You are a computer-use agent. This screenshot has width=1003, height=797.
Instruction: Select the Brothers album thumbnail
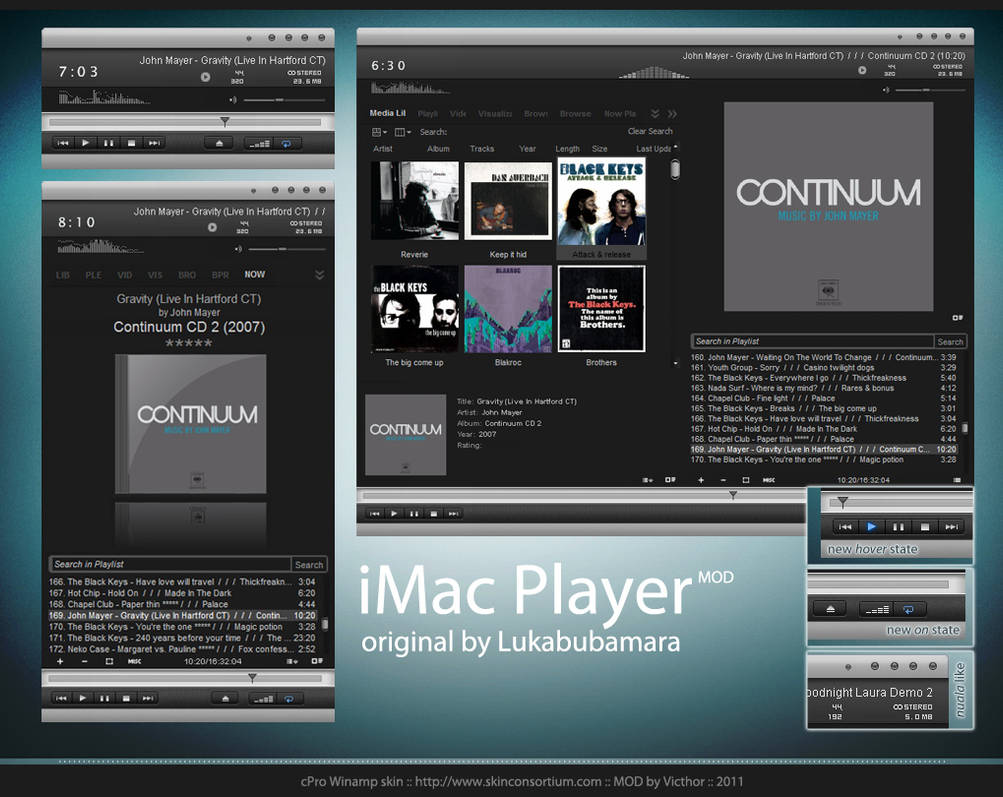[x=601, y=308]
